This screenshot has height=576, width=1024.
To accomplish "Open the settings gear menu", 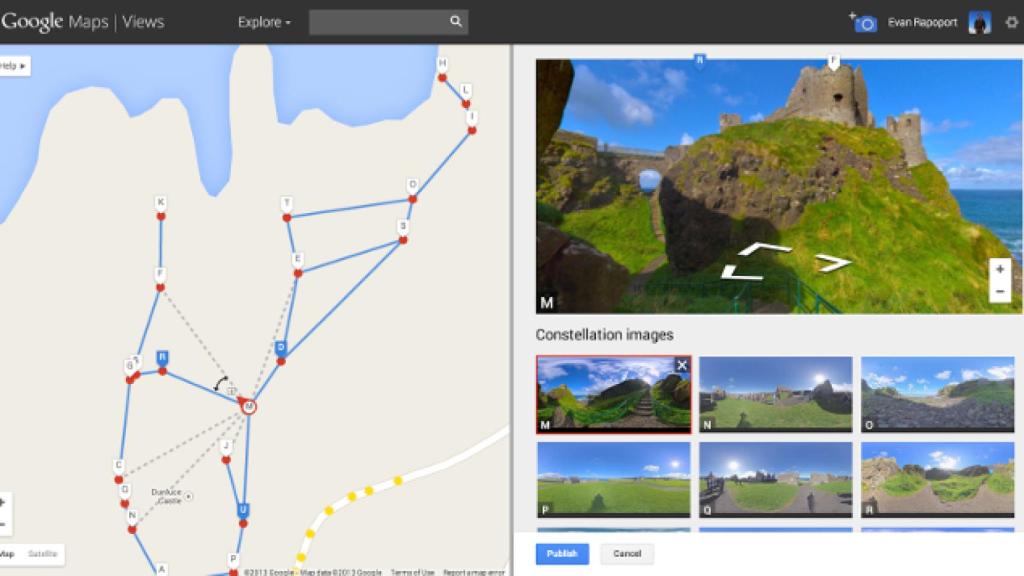I will pyautogui.click(x=1012, y=22).
